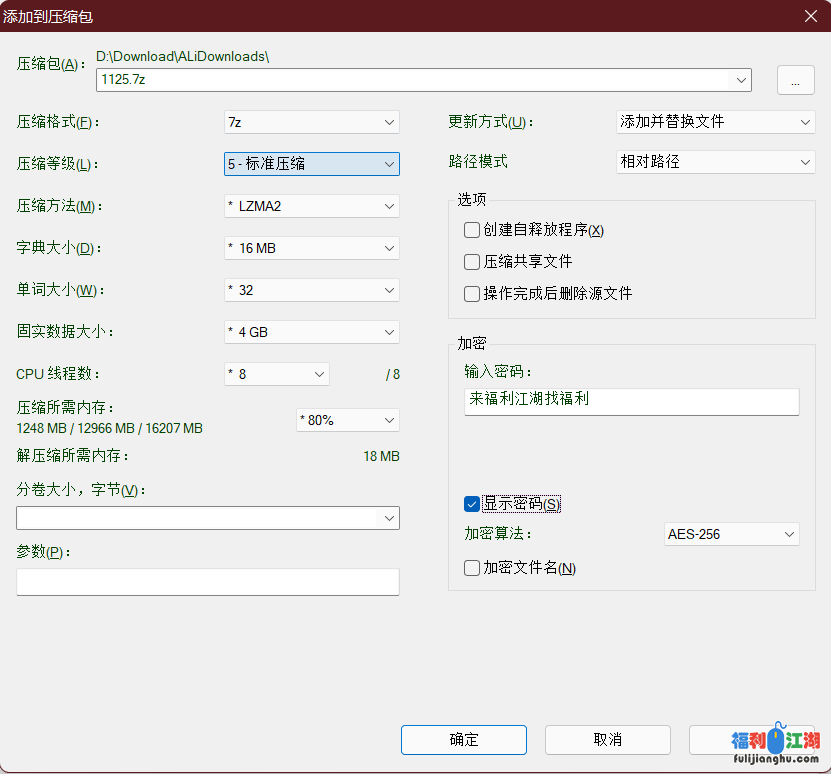831x774 pixels.
Task: Enable the 创建自释放程序 checkbox
Action: [x=472, y=231]
